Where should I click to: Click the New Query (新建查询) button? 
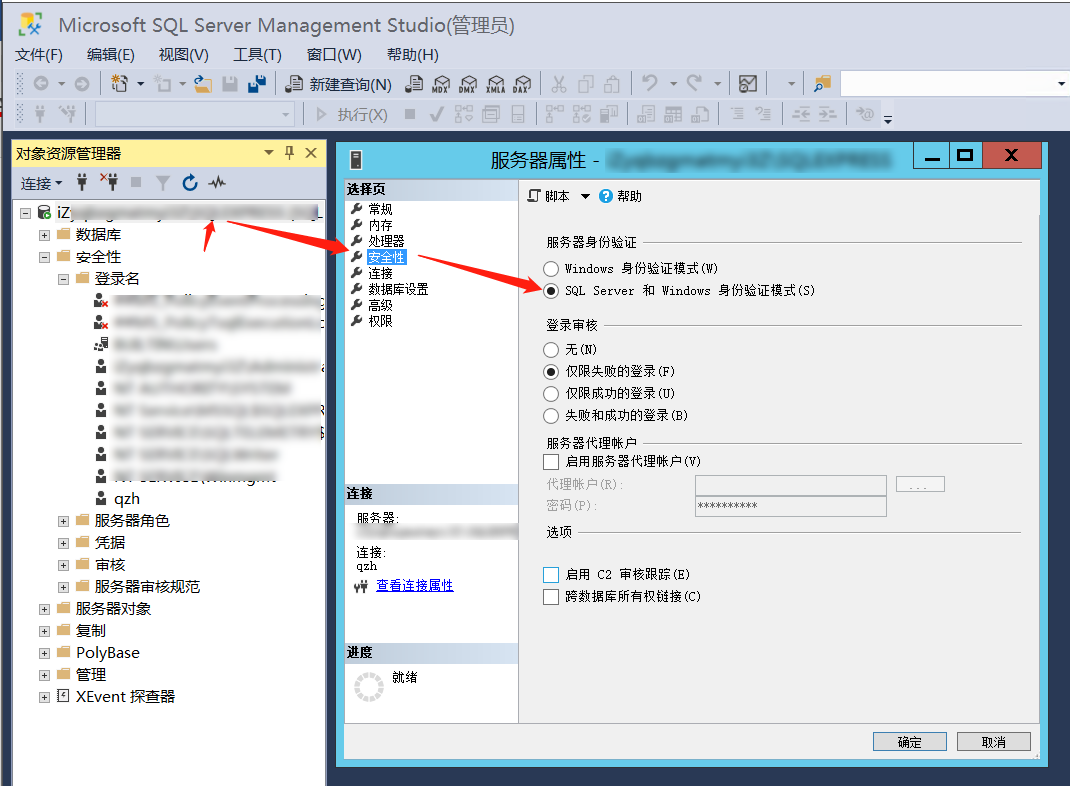[338, 84]
